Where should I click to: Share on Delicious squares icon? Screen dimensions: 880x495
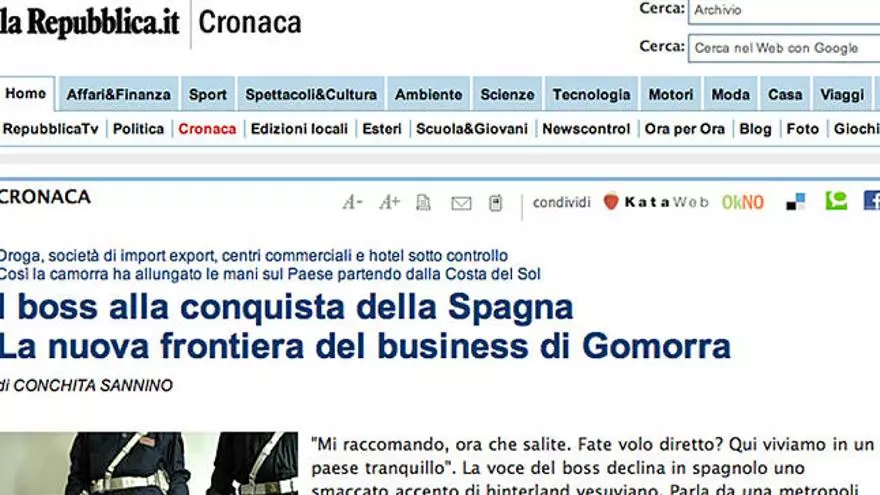pyautogui.click(x=796, y=201)
